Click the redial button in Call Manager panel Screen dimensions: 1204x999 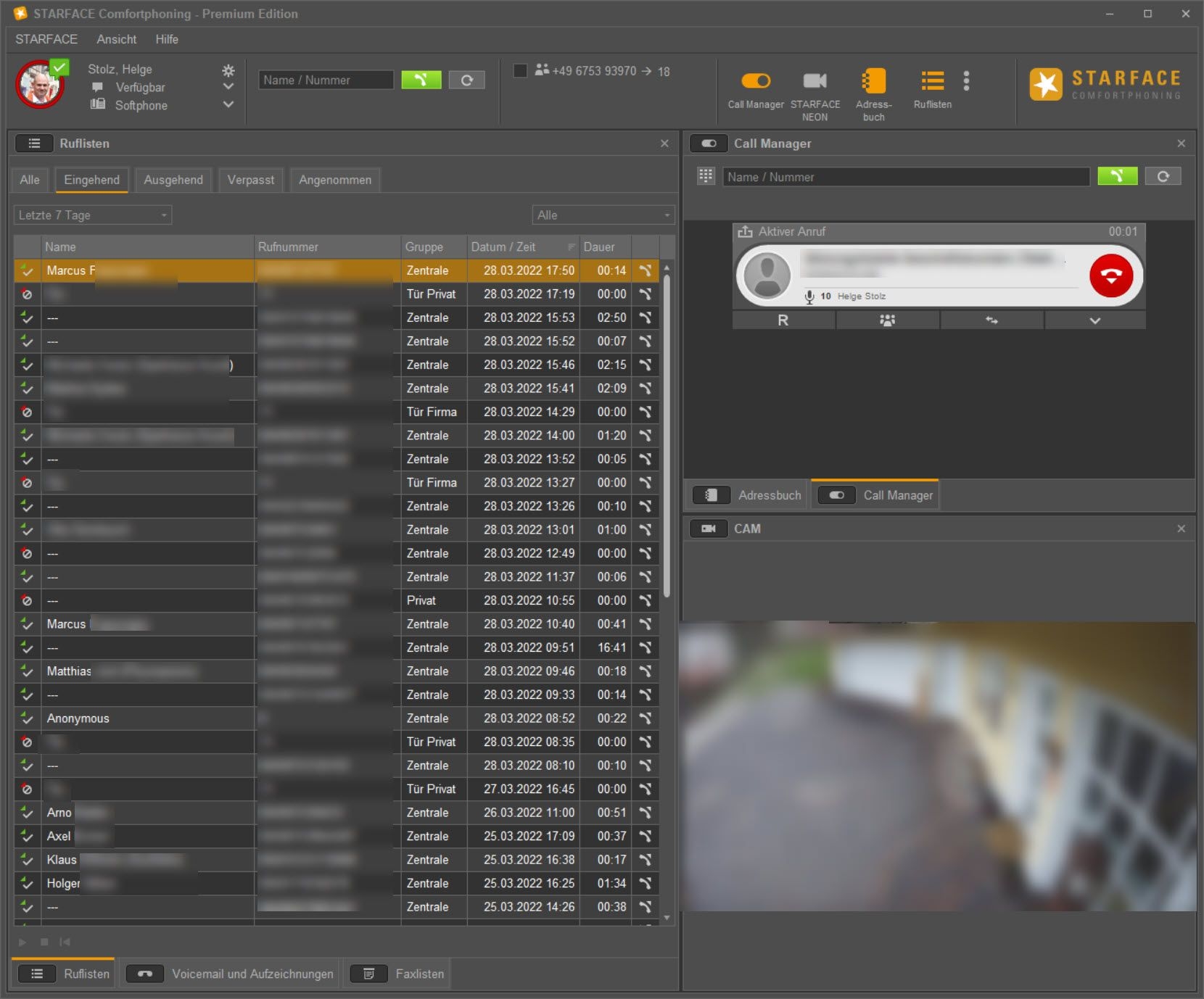(1163, 176)
